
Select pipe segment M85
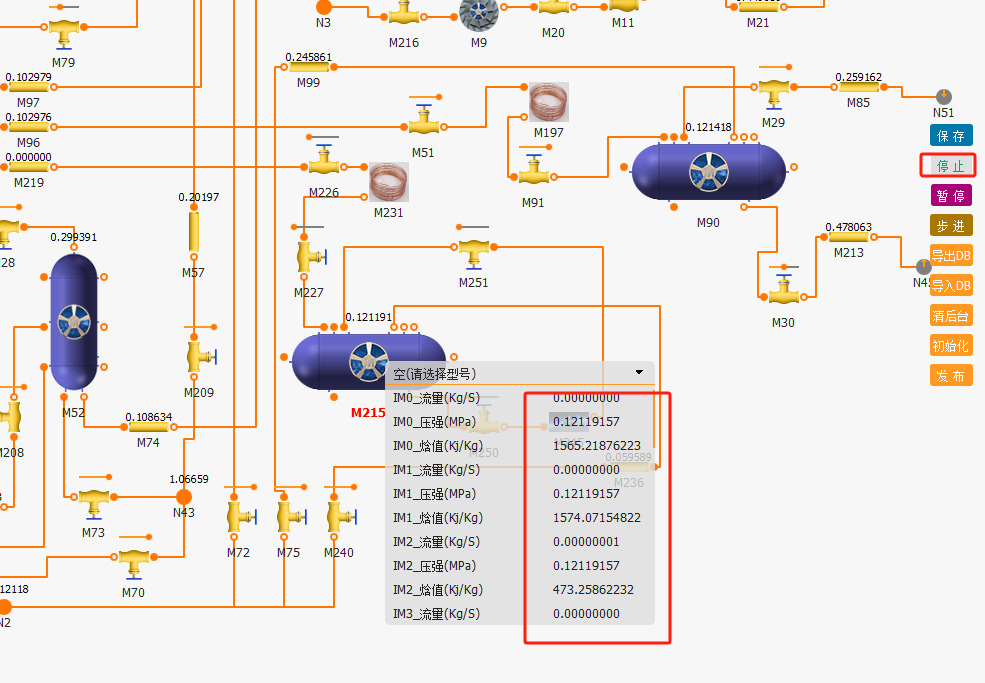pos(859,87)
